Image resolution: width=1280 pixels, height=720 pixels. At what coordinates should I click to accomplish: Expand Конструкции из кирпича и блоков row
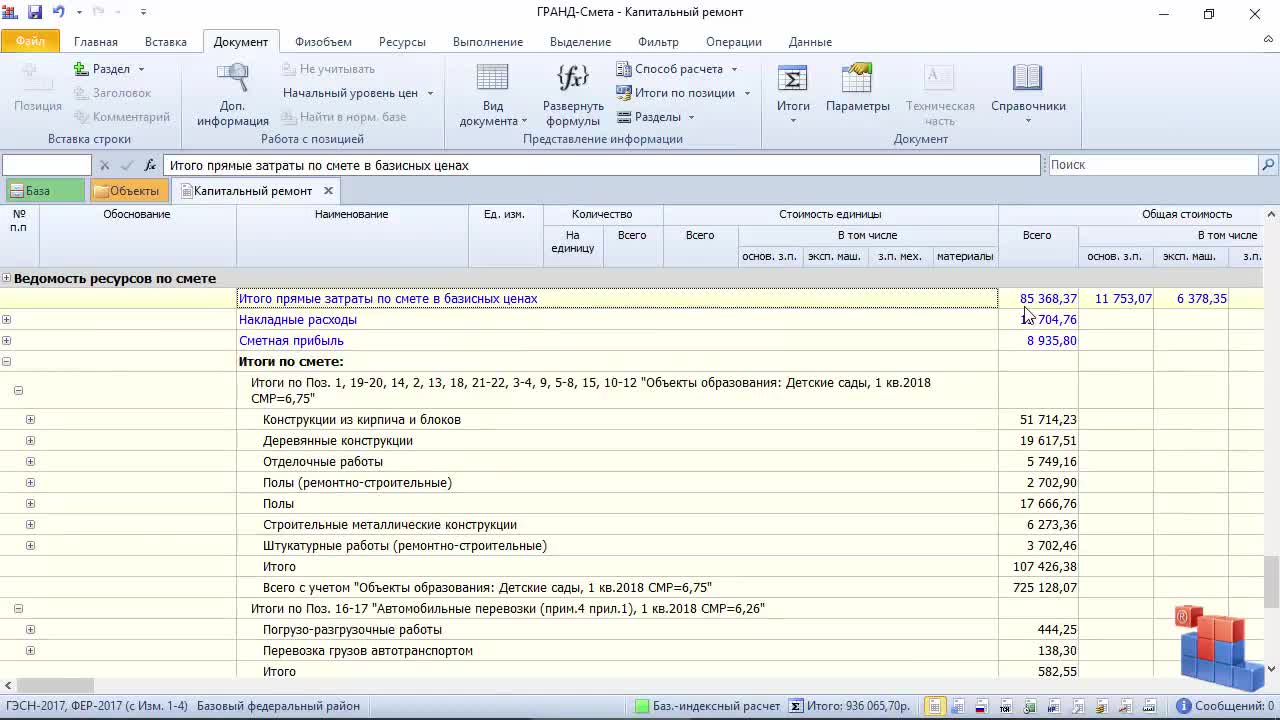(x=30, y=420)
